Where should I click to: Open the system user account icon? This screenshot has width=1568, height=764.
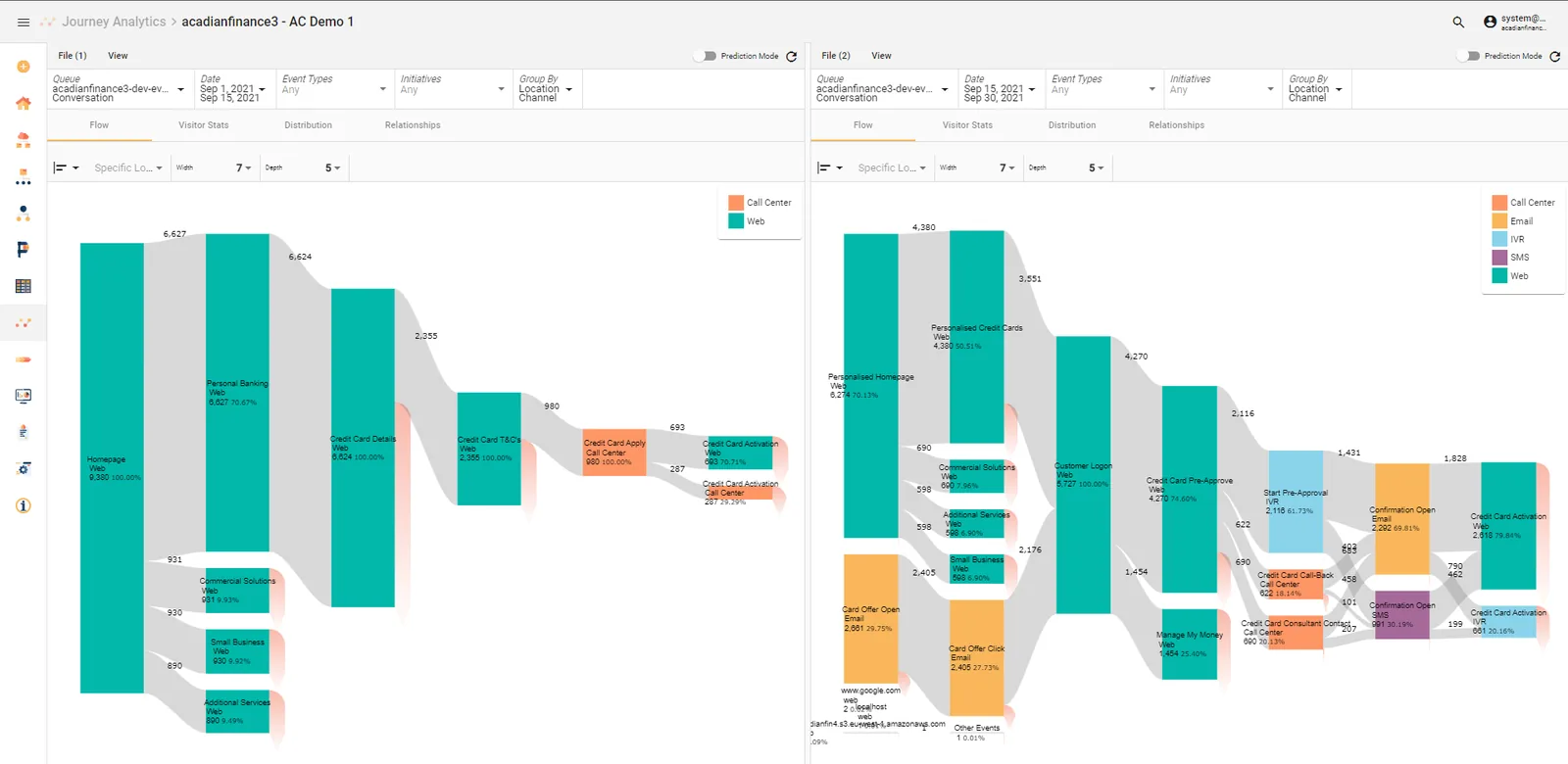click(x=1491, y=22)
